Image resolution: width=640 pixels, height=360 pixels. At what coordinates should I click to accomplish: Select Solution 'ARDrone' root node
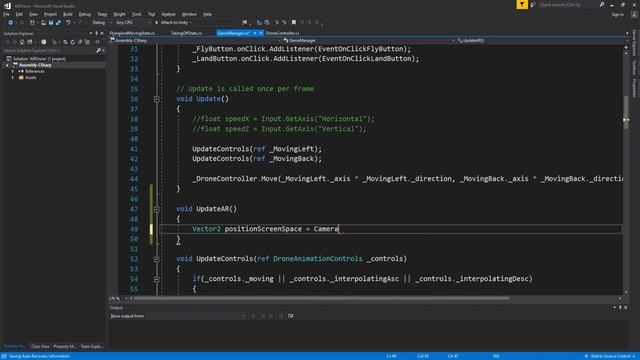(x=39, y=59)
